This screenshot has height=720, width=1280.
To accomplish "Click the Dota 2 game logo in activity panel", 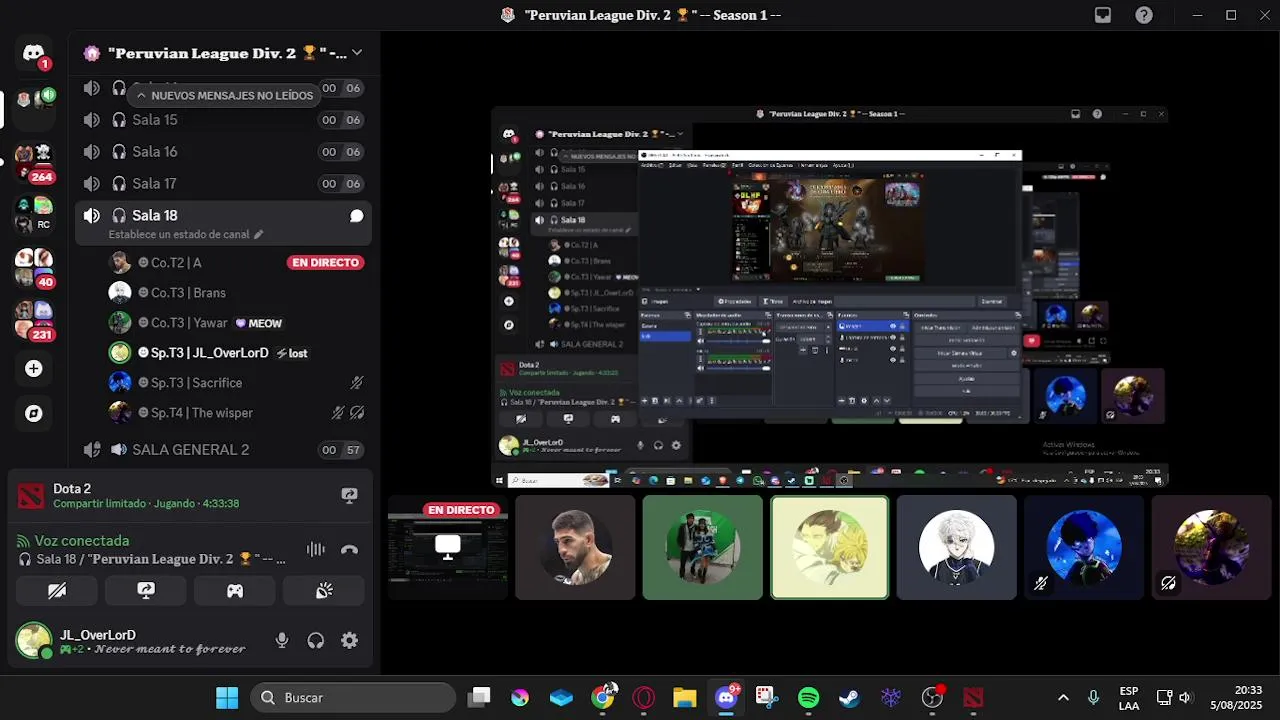I will pos(31,495).
